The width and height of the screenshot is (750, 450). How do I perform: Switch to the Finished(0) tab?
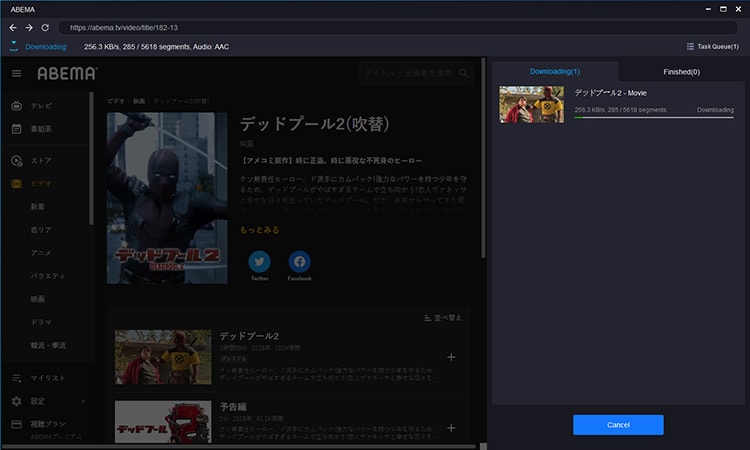tap(682, 72)
